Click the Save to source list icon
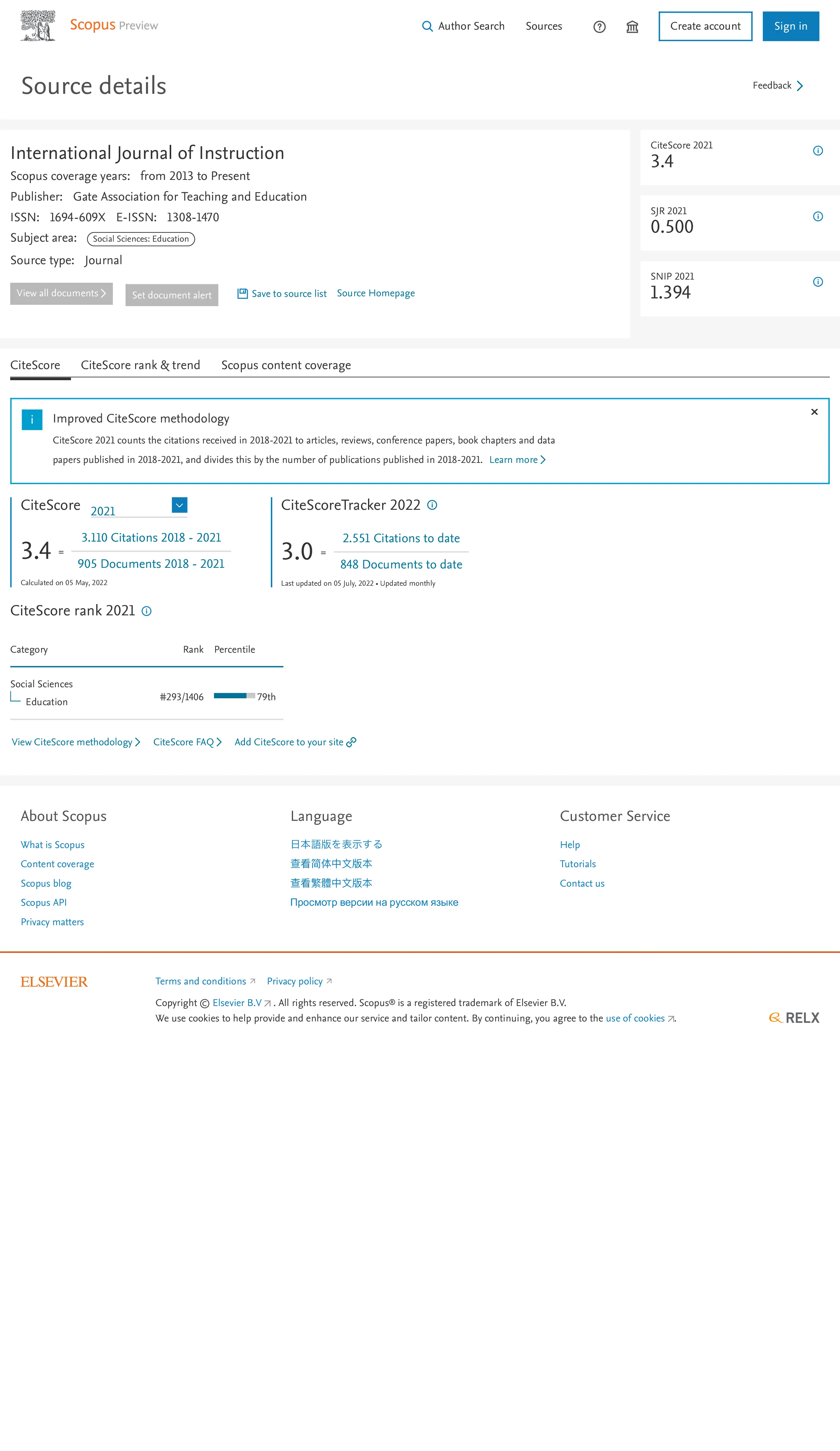Viewport: 840px width, 1451px height. click(242, 294)
